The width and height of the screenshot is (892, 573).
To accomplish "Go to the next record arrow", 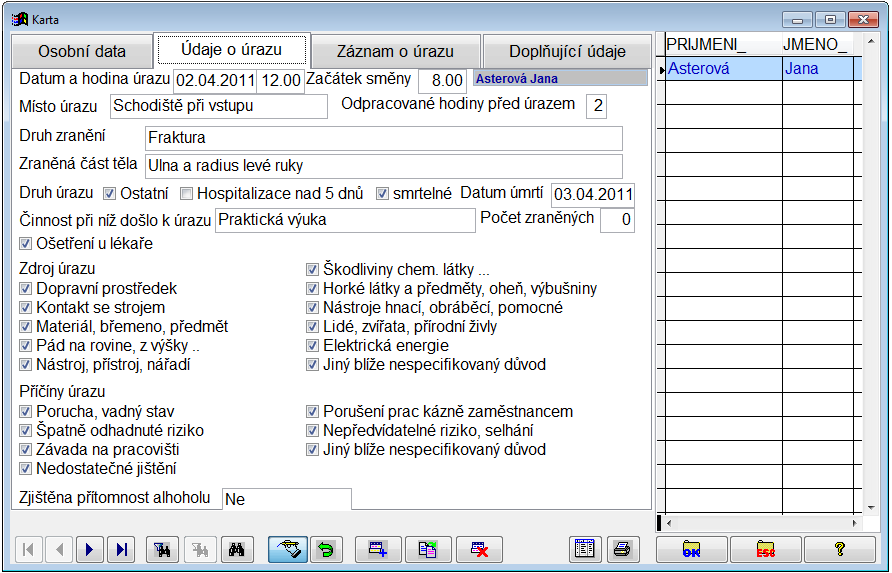I will pos(90,549).
